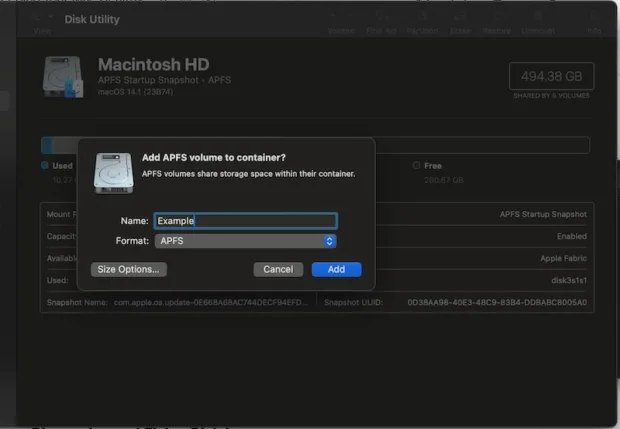
Task: Click the Erase toolbar item
Action: pos(460,24)
